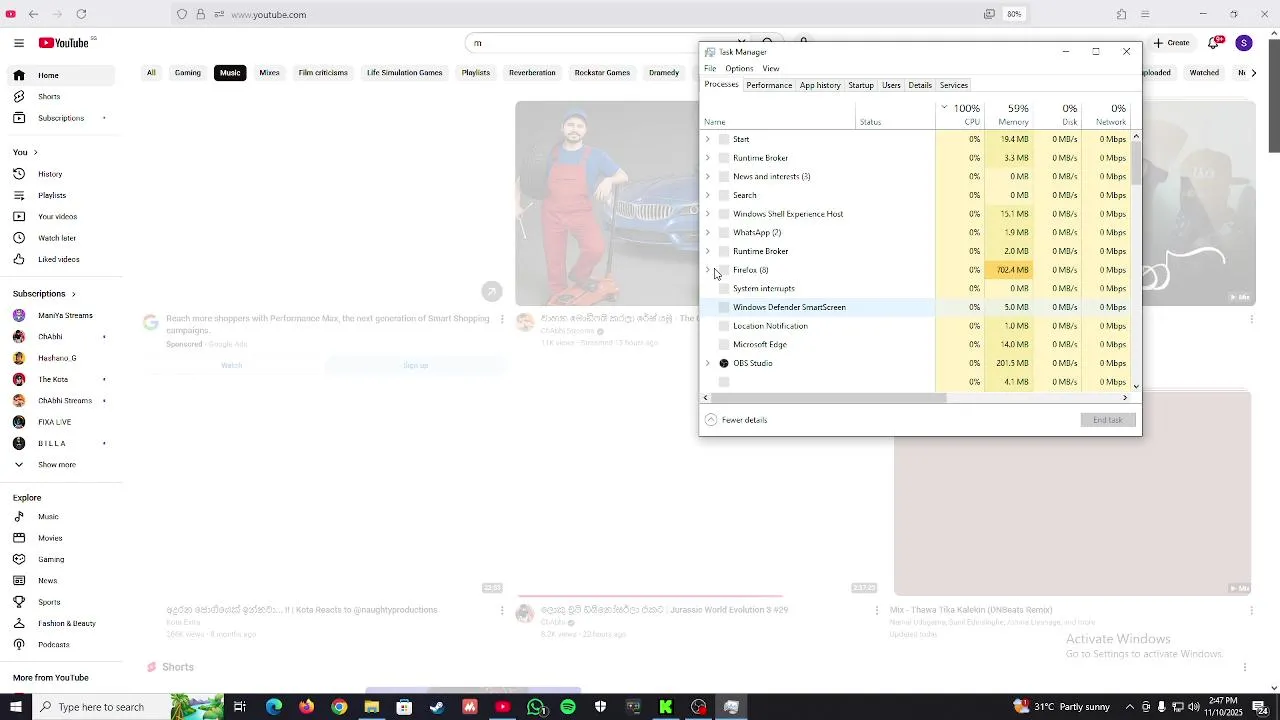Open Podcasts under Explore

click(x=60, y=645)
